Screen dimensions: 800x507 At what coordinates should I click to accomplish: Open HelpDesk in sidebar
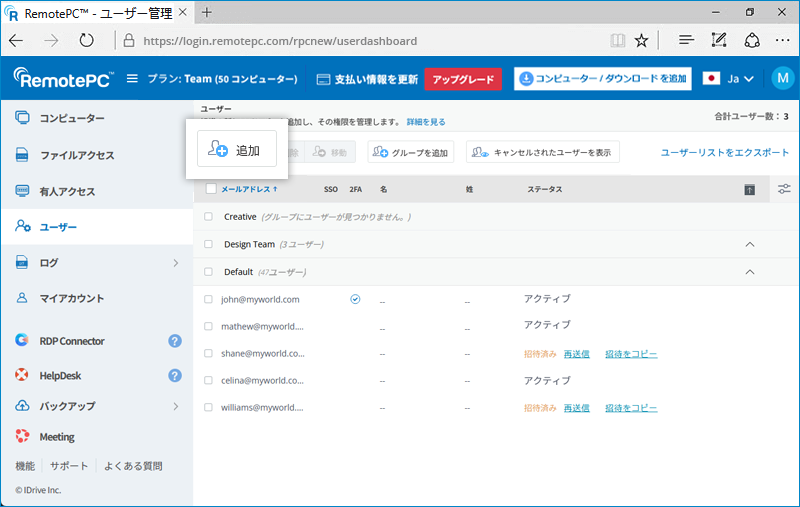tap(60, 375)
